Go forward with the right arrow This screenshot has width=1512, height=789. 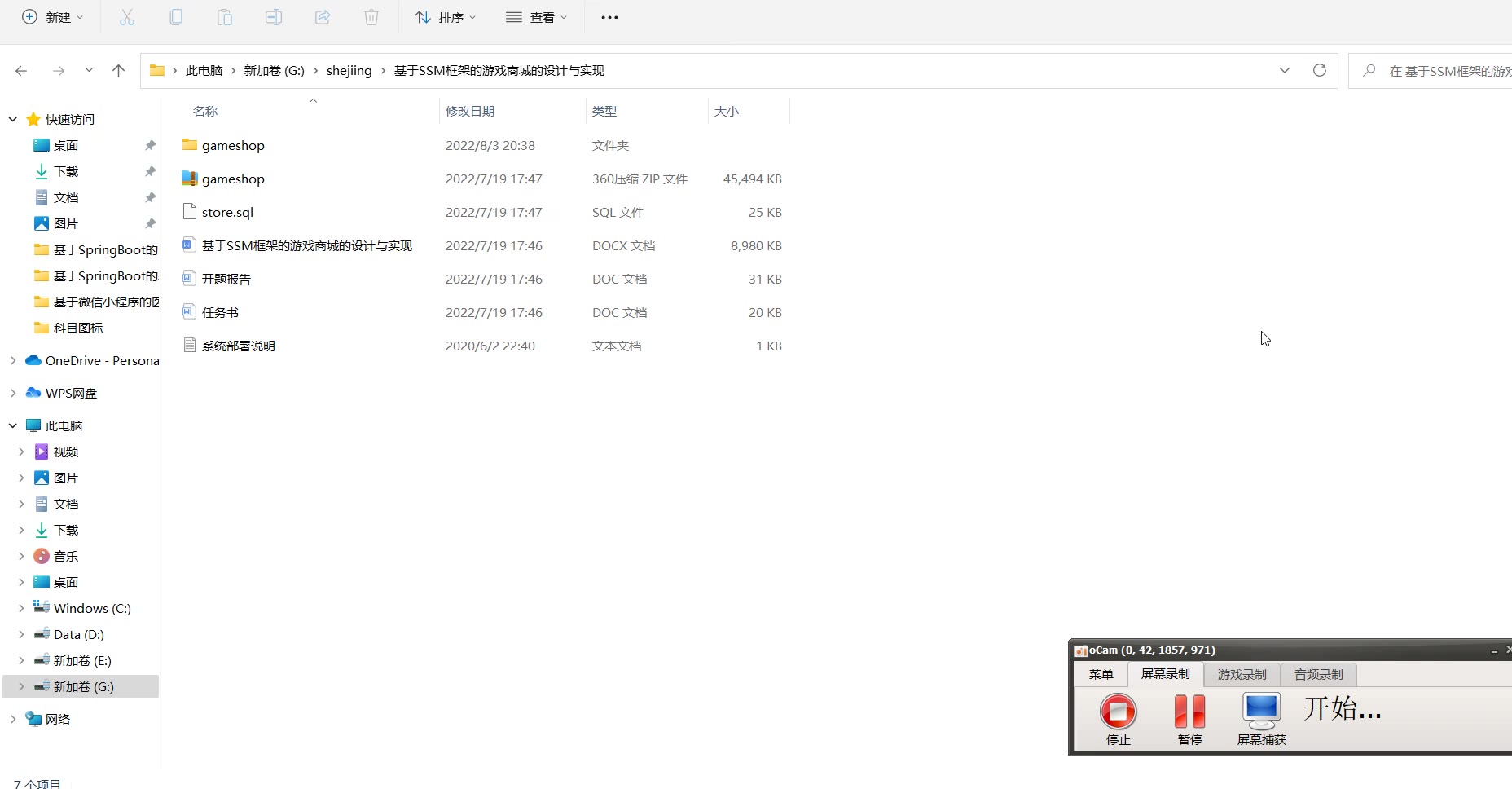tap(59, 71)
